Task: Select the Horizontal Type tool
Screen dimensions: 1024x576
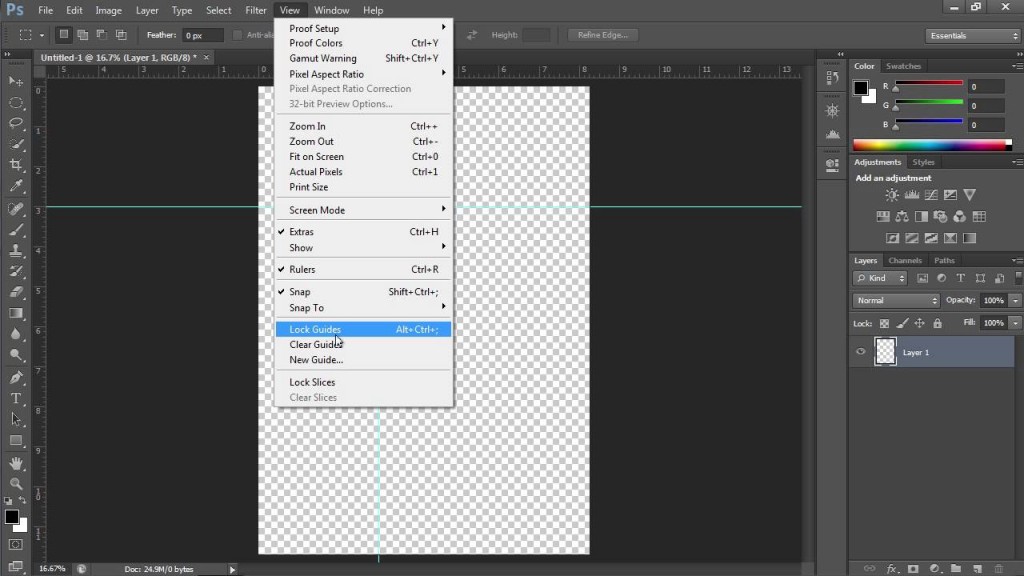Action: (16, 398)
